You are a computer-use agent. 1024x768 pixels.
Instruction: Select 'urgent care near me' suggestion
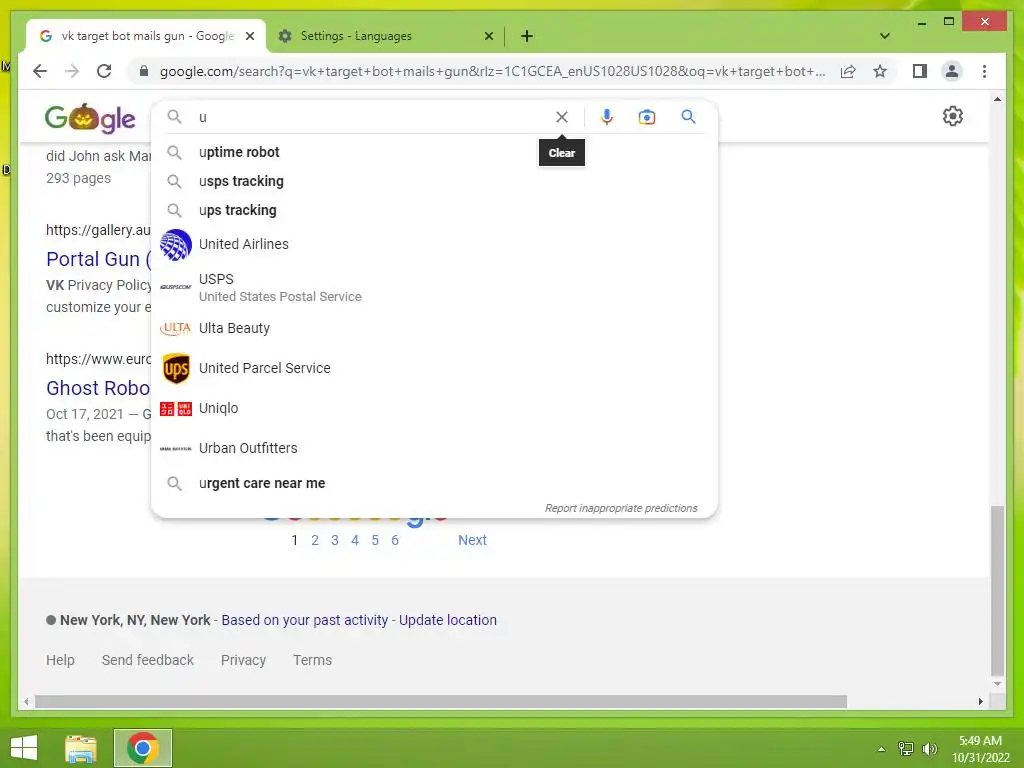coord(434,483)
